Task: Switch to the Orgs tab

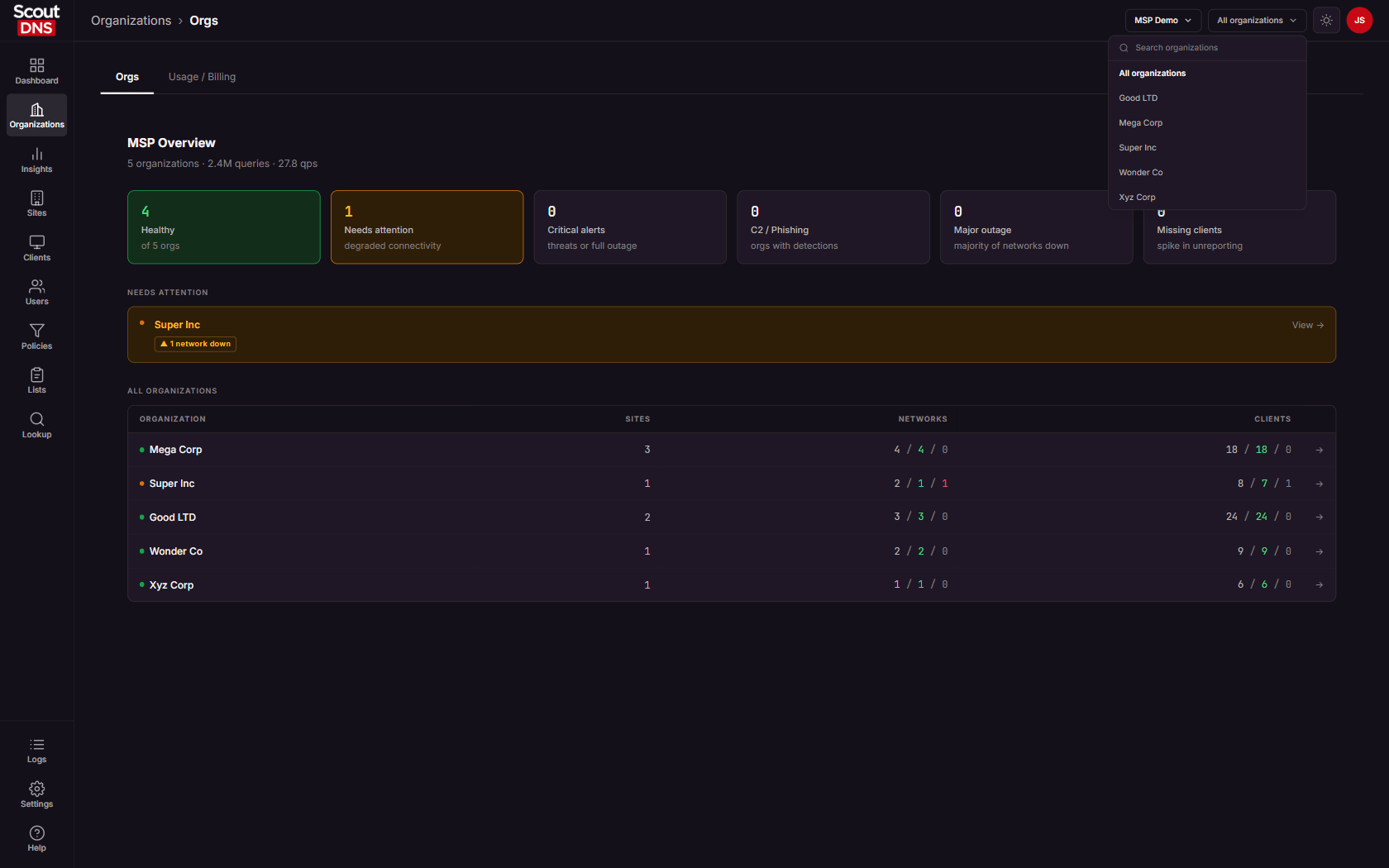Action: click(x=127, y=77)
